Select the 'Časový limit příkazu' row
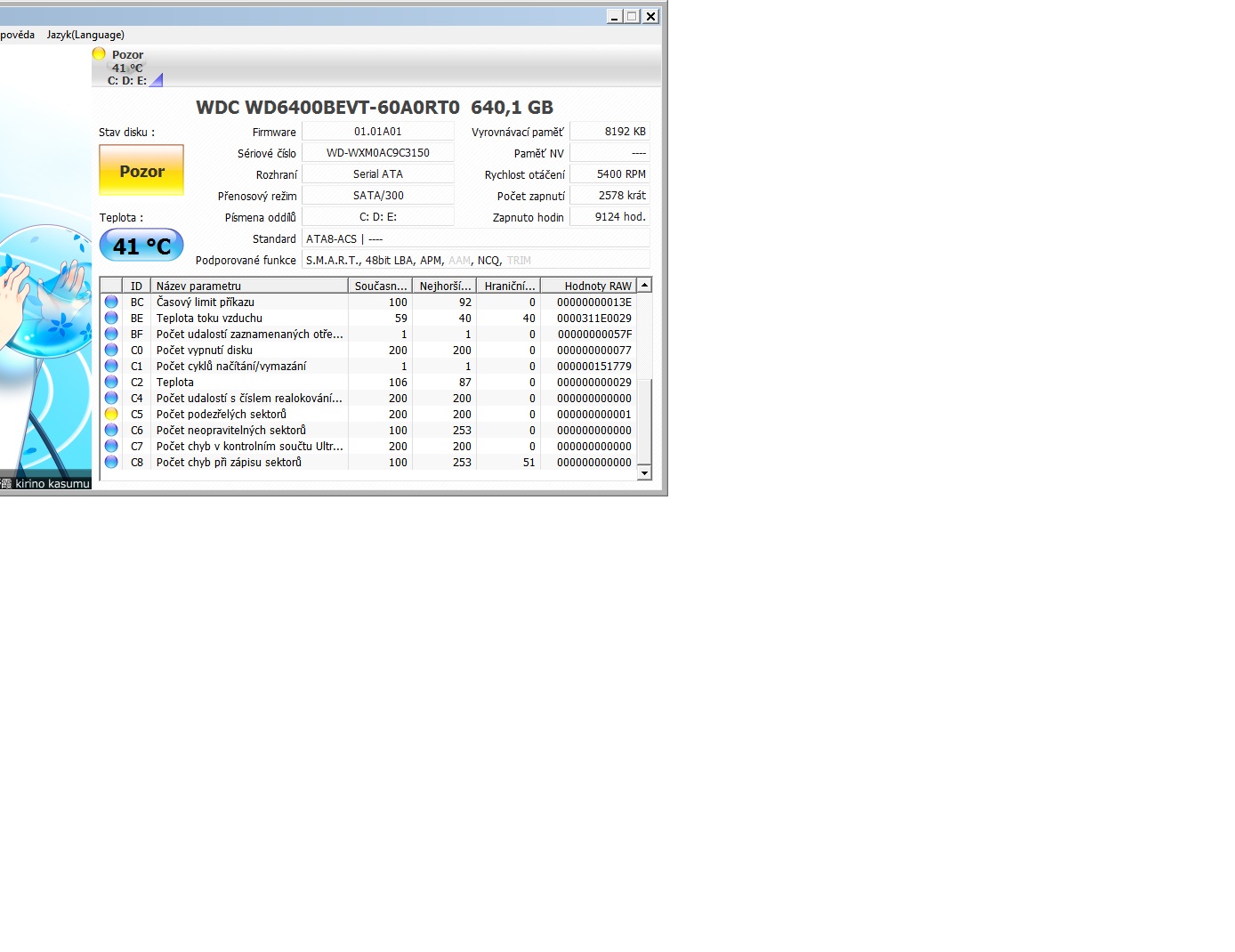This screenshot has height=952, width=1235. pyautogui.click(x=369, y=302)
